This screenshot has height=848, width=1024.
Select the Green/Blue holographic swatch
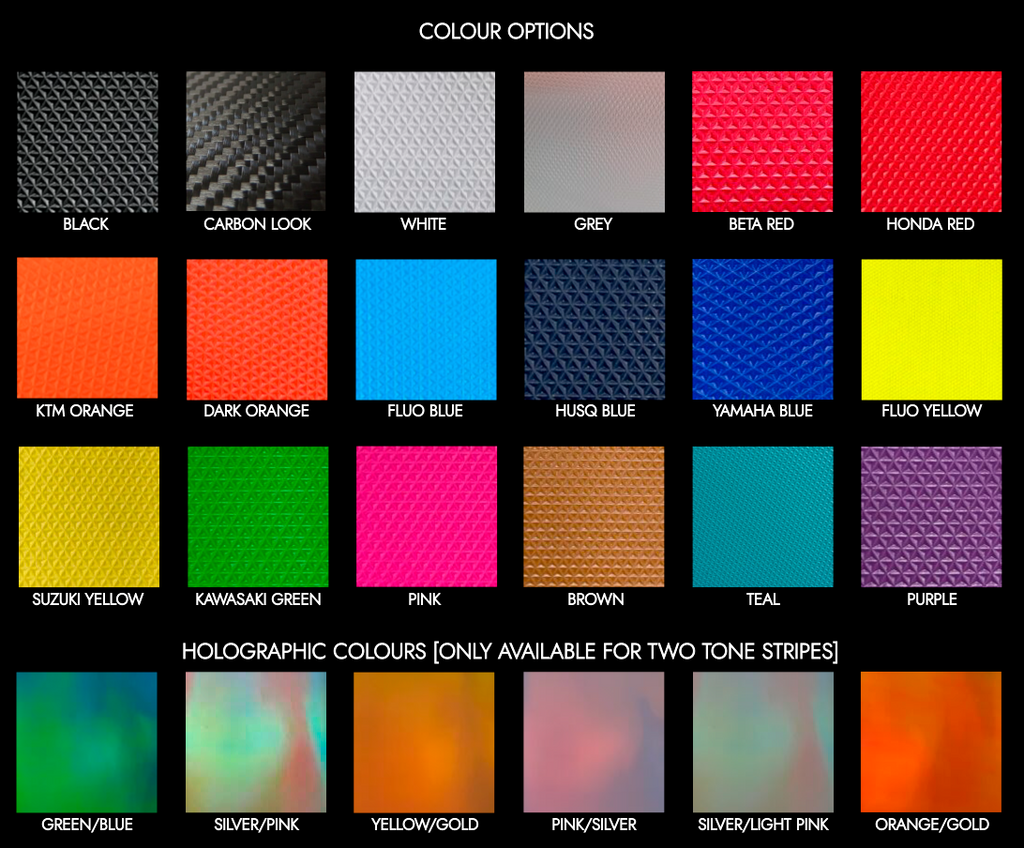[x=87, y=742]
